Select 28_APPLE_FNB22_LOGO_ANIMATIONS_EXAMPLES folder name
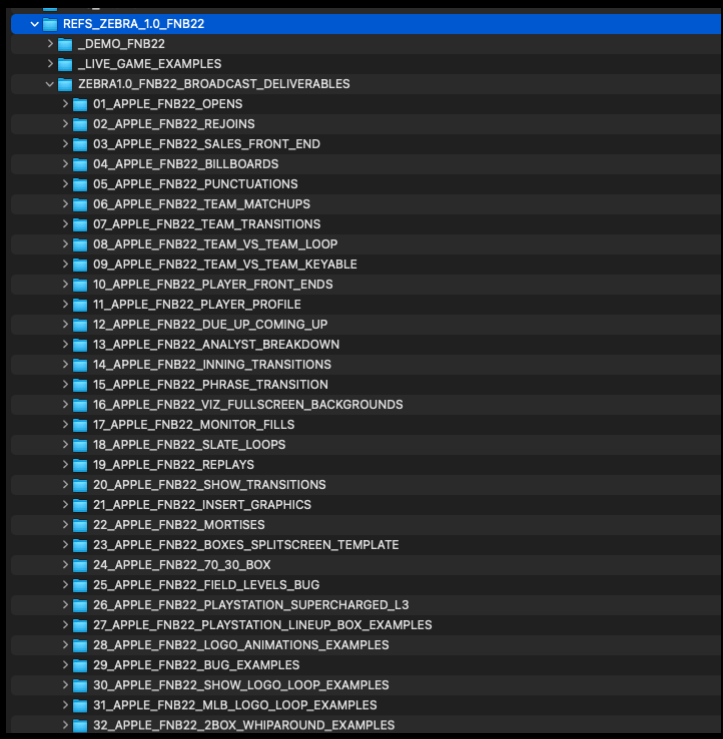 [x=241, y=645]
